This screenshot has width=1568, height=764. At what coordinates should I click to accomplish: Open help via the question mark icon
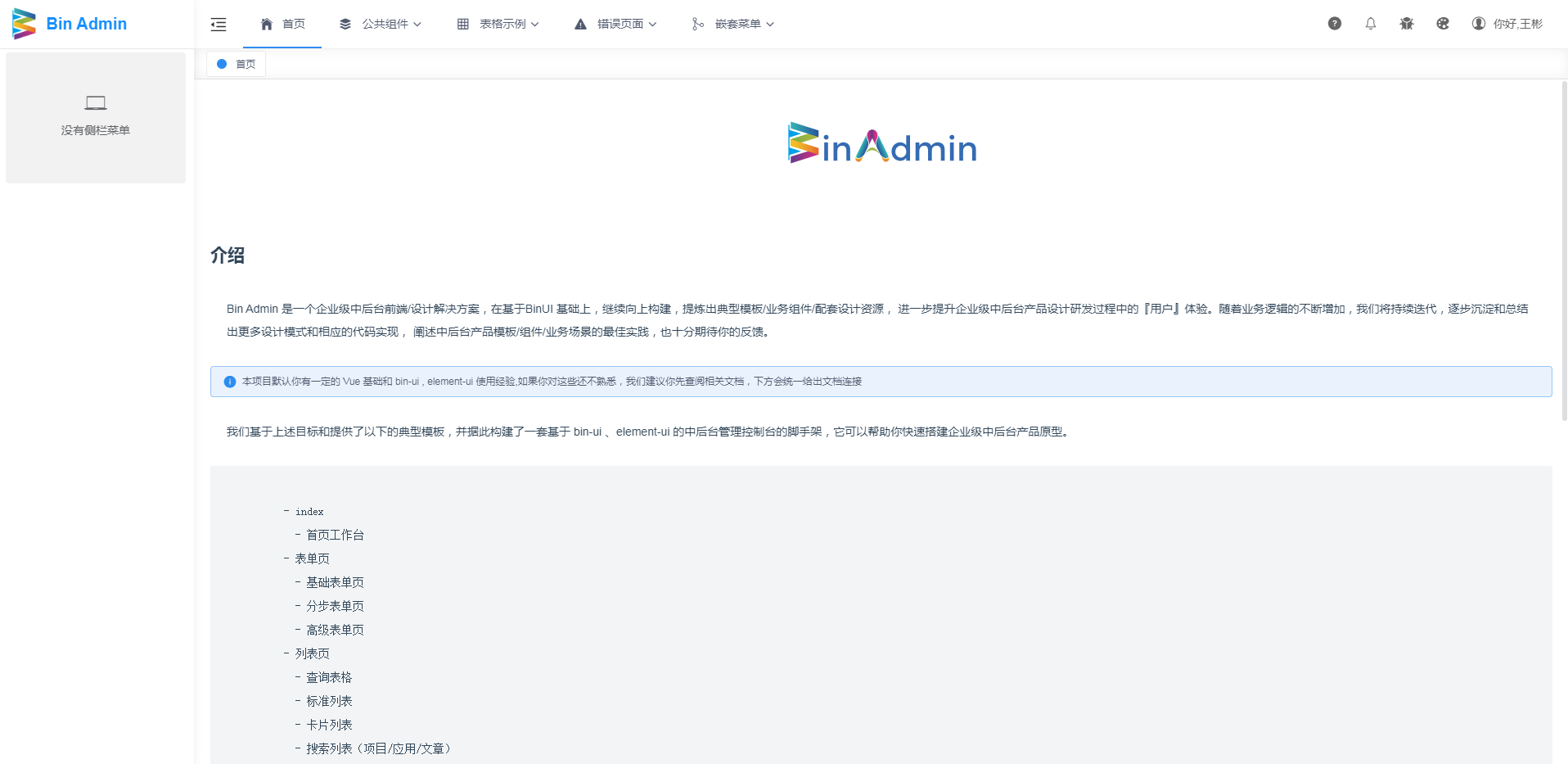pos(1335,24)
